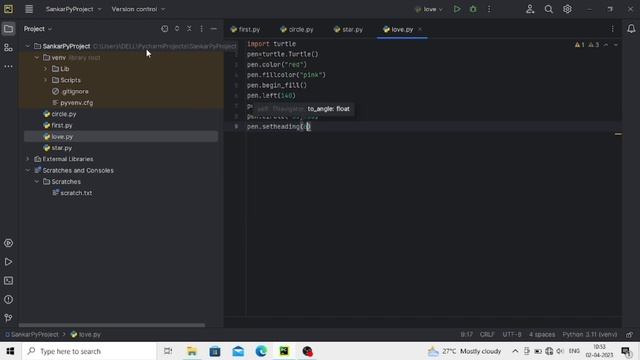Open SankarPyProject project dropdown

pyautogui.click(x=73, y=9)
